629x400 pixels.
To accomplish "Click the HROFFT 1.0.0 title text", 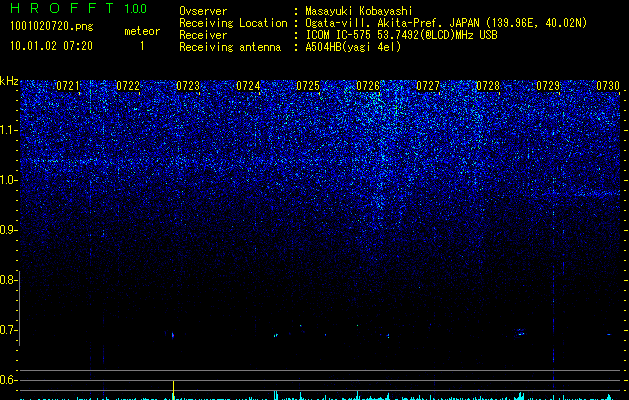I will coord(79,8).
